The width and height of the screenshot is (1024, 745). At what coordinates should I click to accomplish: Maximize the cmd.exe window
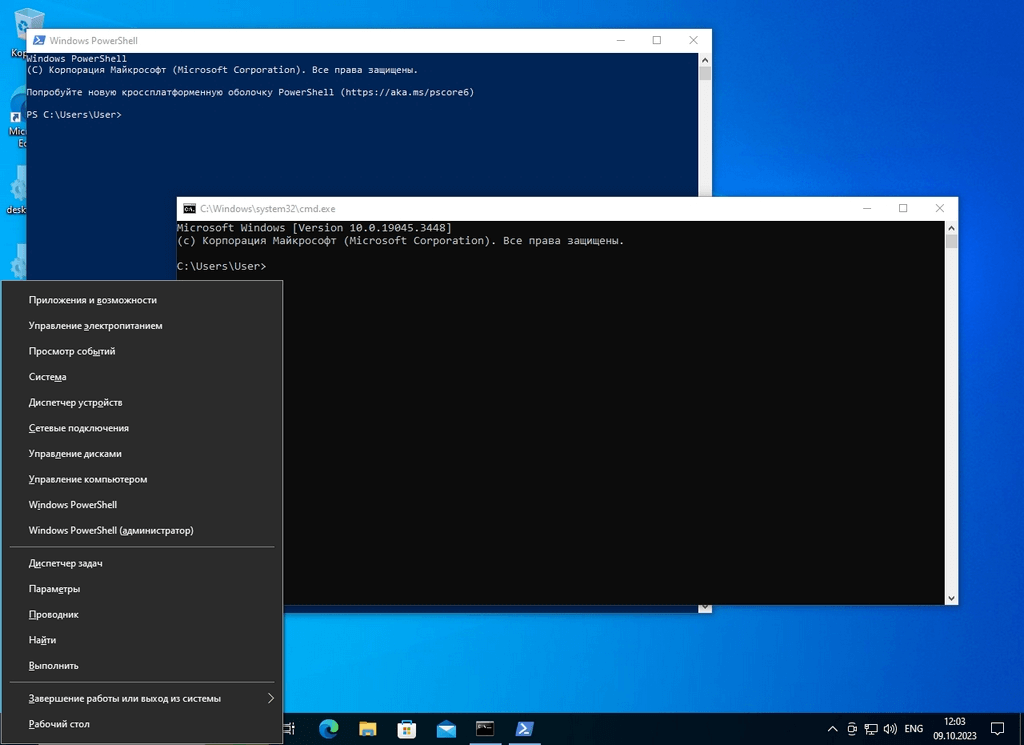tap(903, 208)
